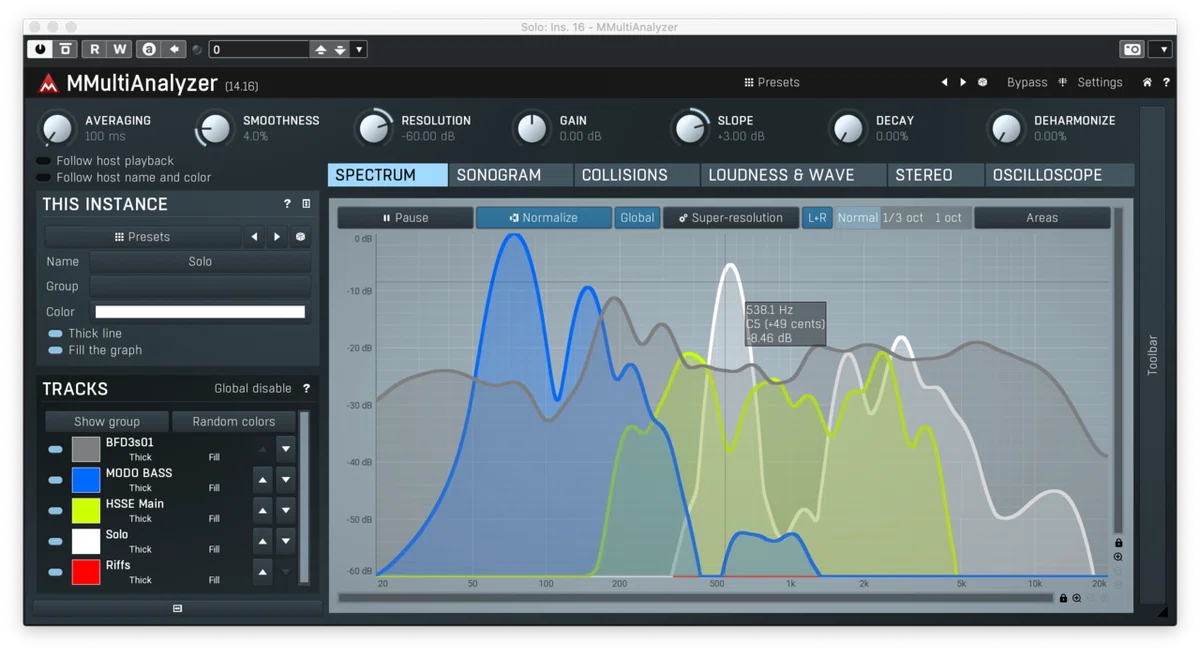Click the random preset dice icon in header
This screenshot has width=1200, height=653.
(x=983, y=82)
